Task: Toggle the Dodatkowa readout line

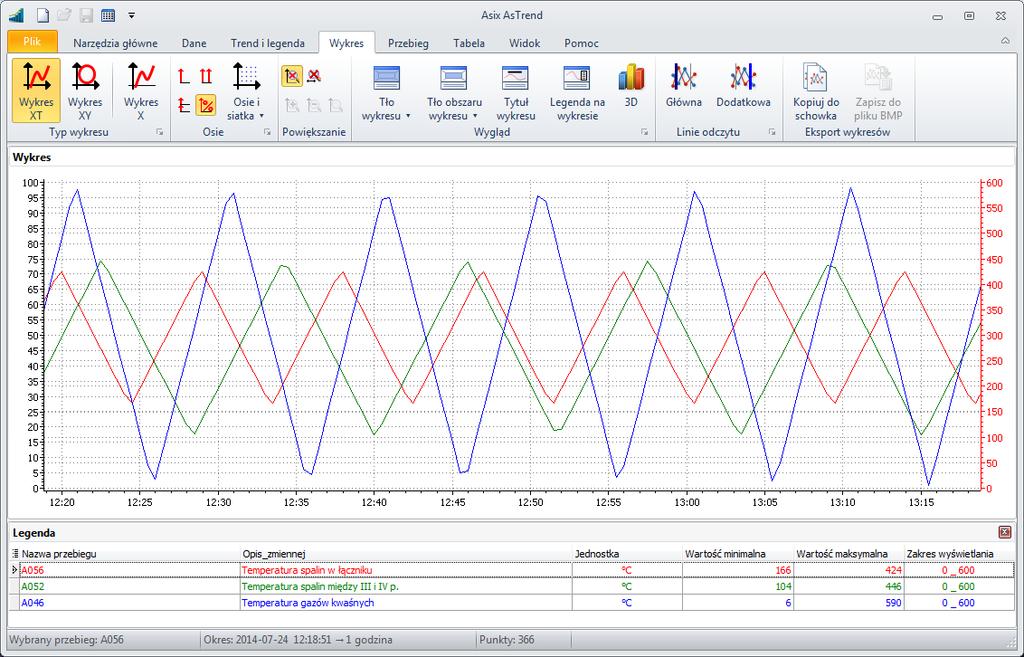Action: point(743,86)
